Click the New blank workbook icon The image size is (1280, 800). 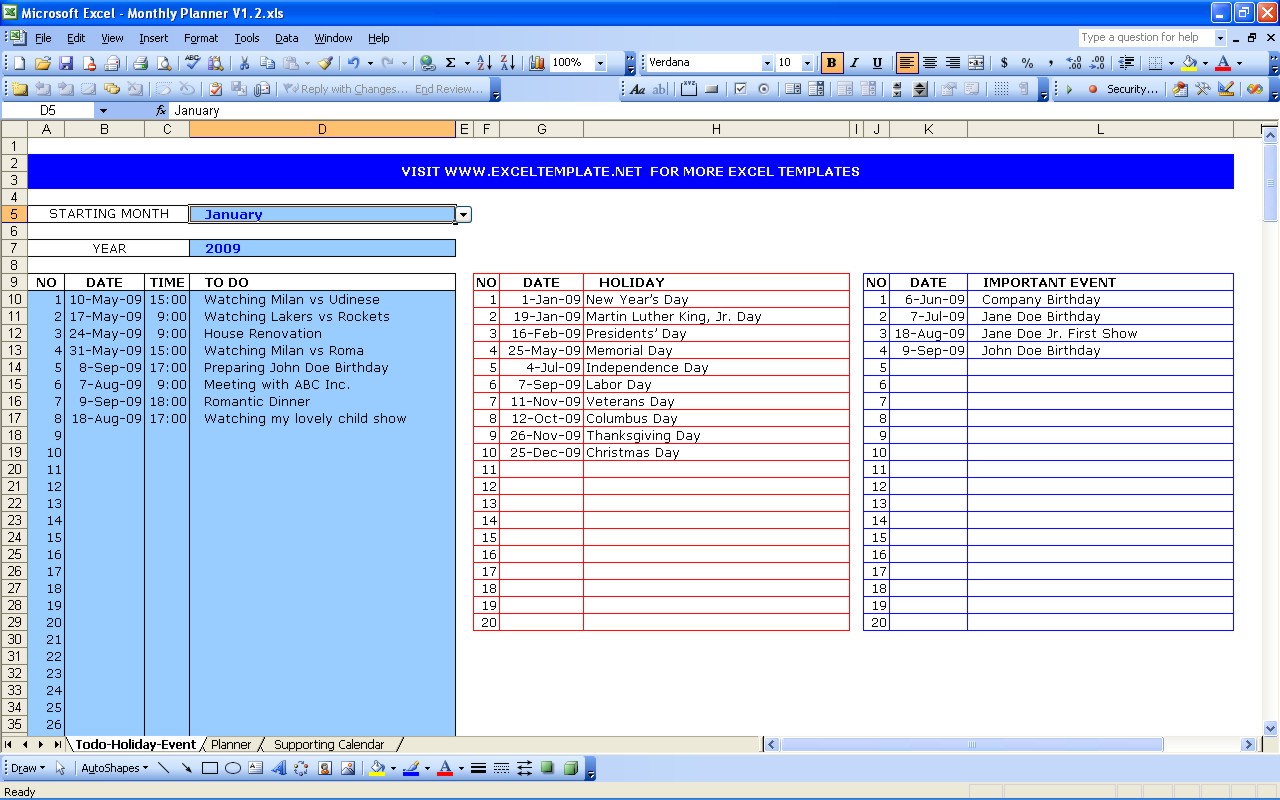(19, 63)
